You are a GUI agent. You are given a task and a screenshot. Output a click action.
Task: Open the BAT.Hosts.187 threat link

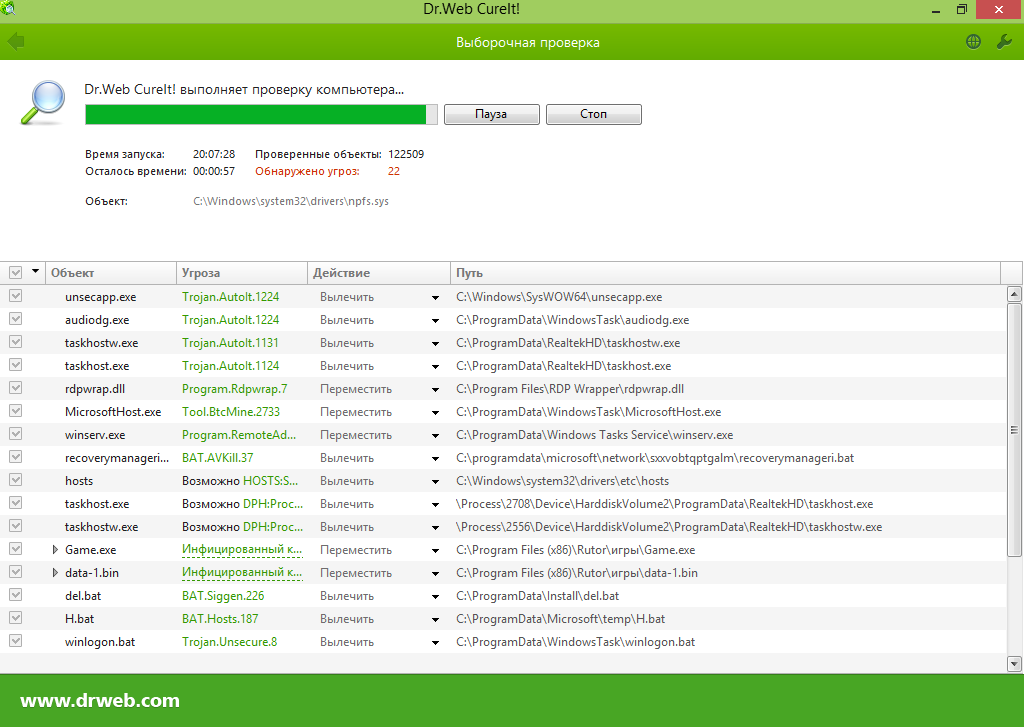pos(220,619)
